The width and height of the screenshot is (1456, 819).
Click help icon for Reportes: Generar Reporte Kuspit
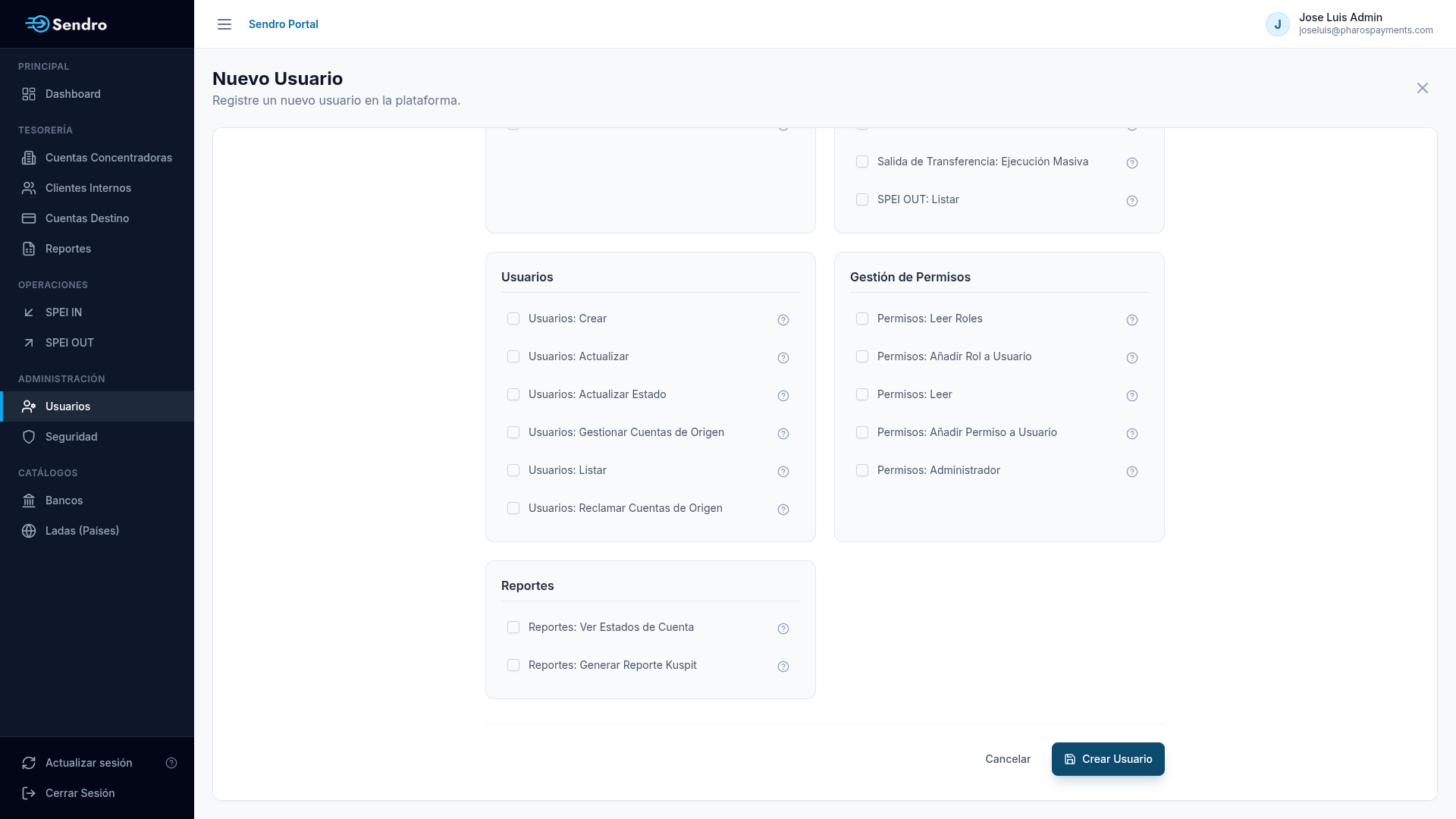coord(783,667)
